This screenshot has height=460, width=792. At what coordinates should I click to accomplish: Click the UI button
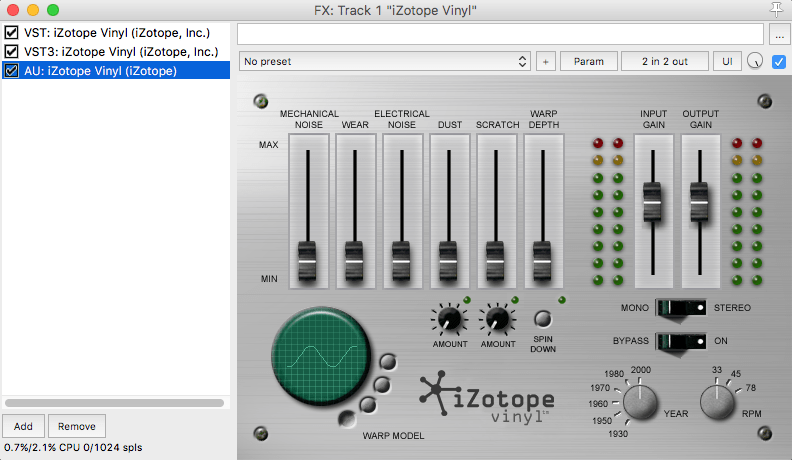(727, 62)
